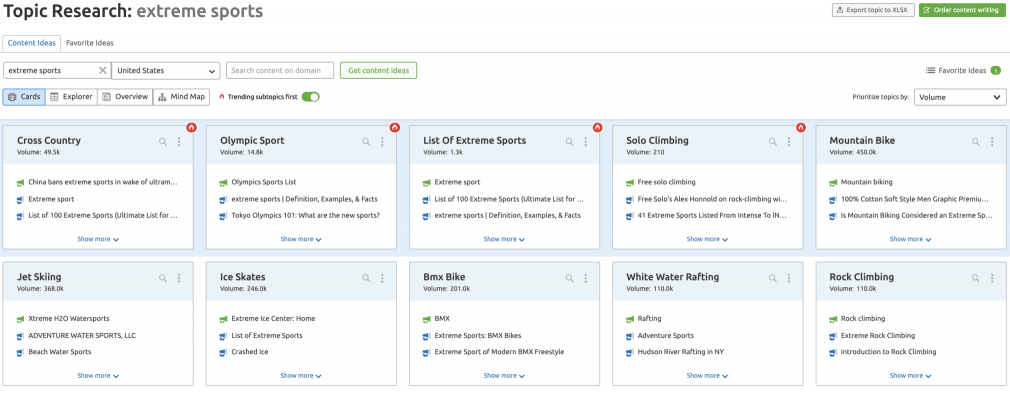1010x394 pixels.
Task: Open the Favorite Ideas list
Action: [x=963, y=70]
